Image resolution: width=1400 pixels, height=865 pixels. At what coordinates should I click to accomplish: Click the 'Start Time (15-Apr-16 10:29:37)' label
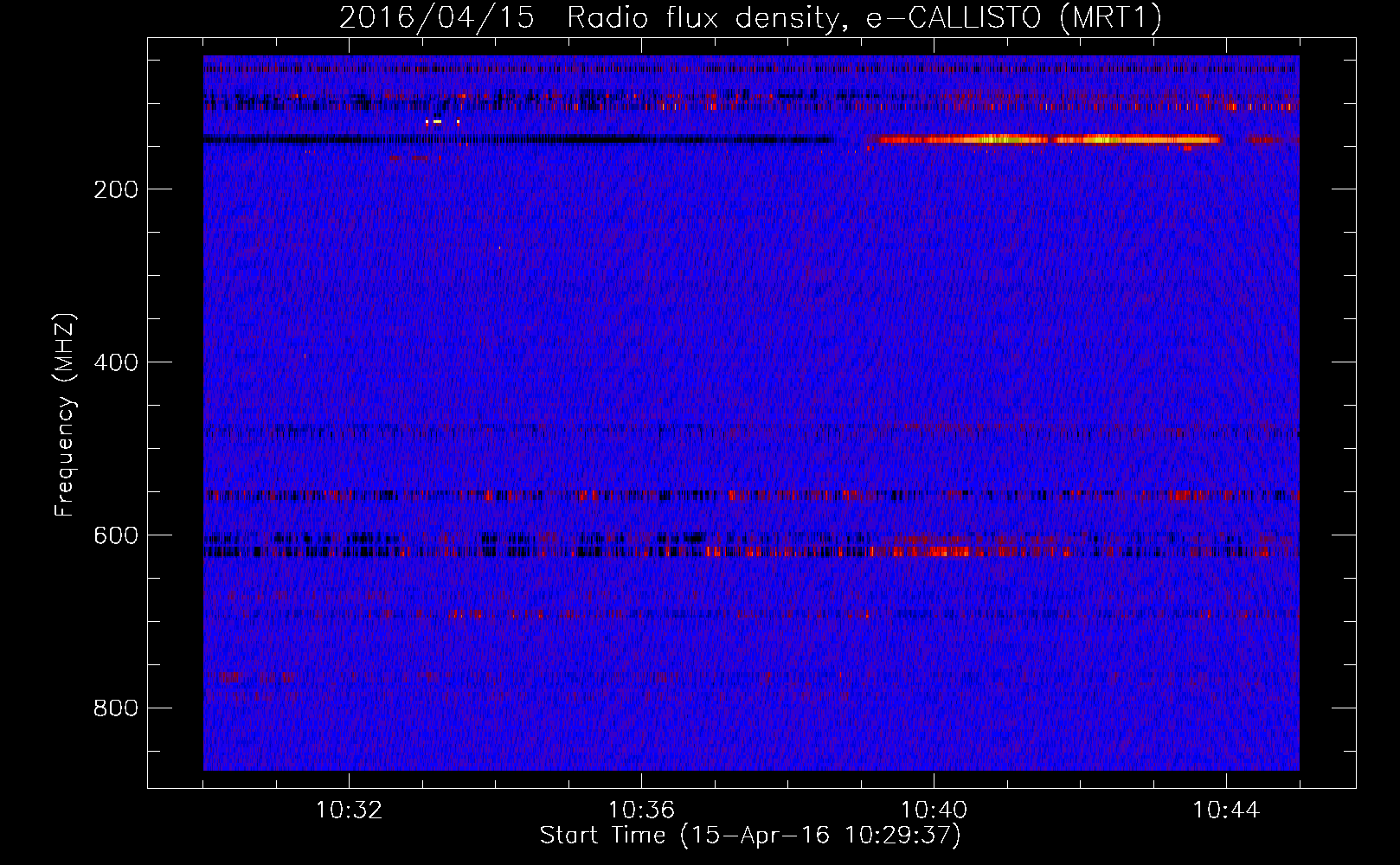click(x=750, y=836)
